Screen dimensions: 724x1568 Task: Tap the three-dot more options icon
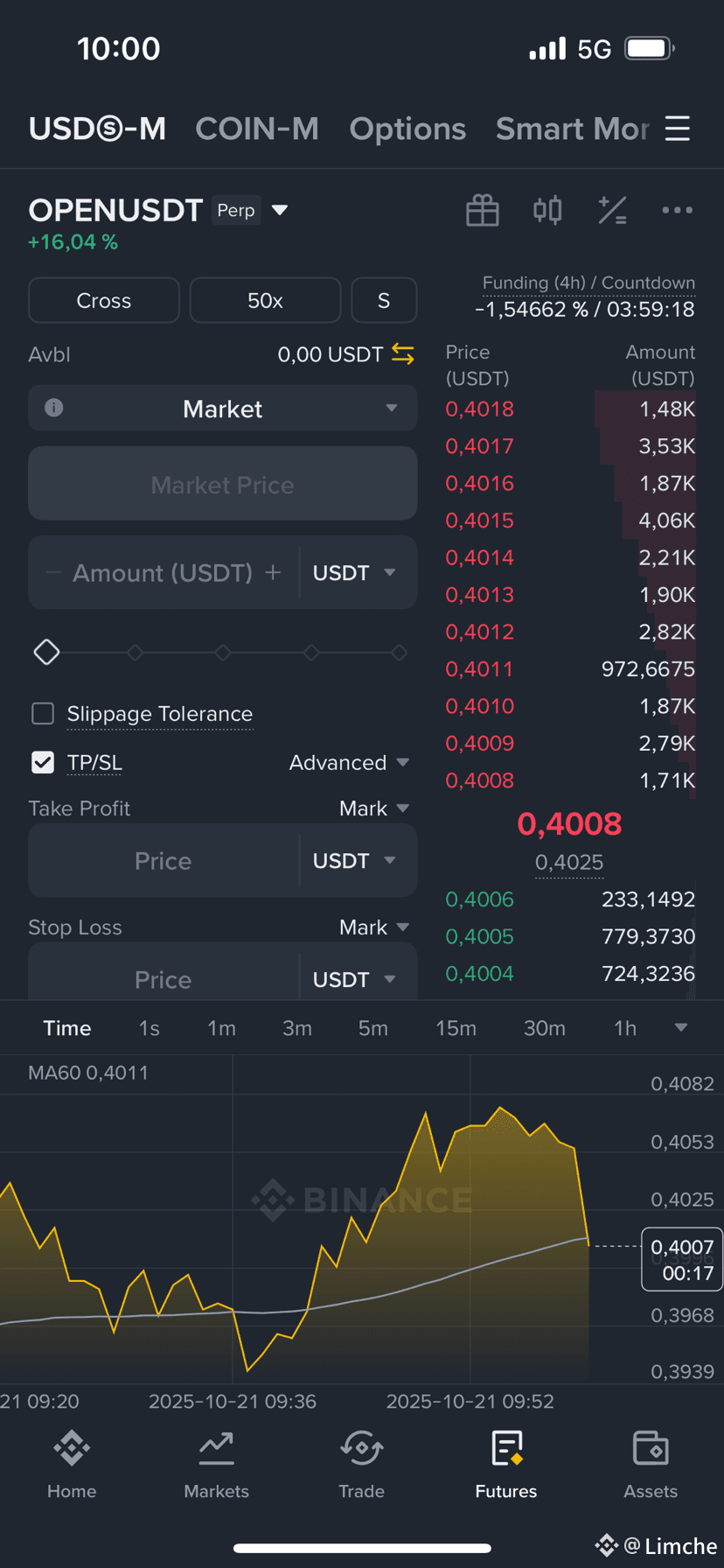(x=678, y=210)
